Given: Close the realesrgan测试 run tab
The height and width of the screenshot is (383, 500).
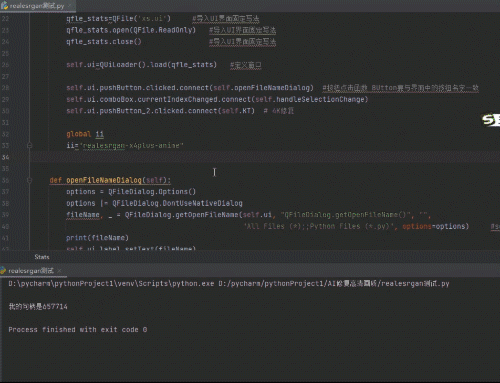Looking at the screenshot, I should point(59,271).
